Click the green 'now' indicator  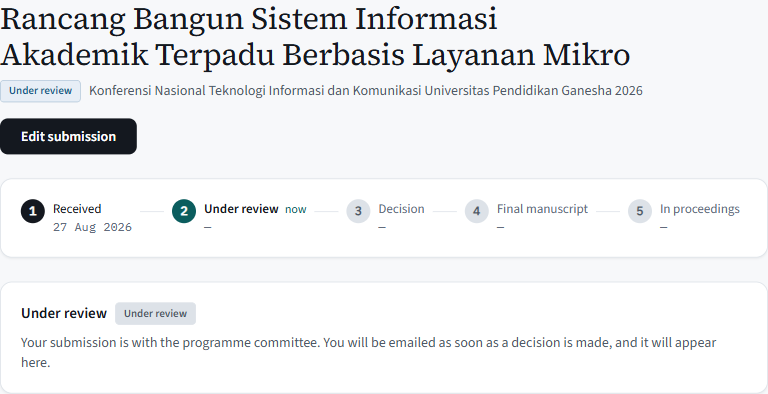coord(296,209)
